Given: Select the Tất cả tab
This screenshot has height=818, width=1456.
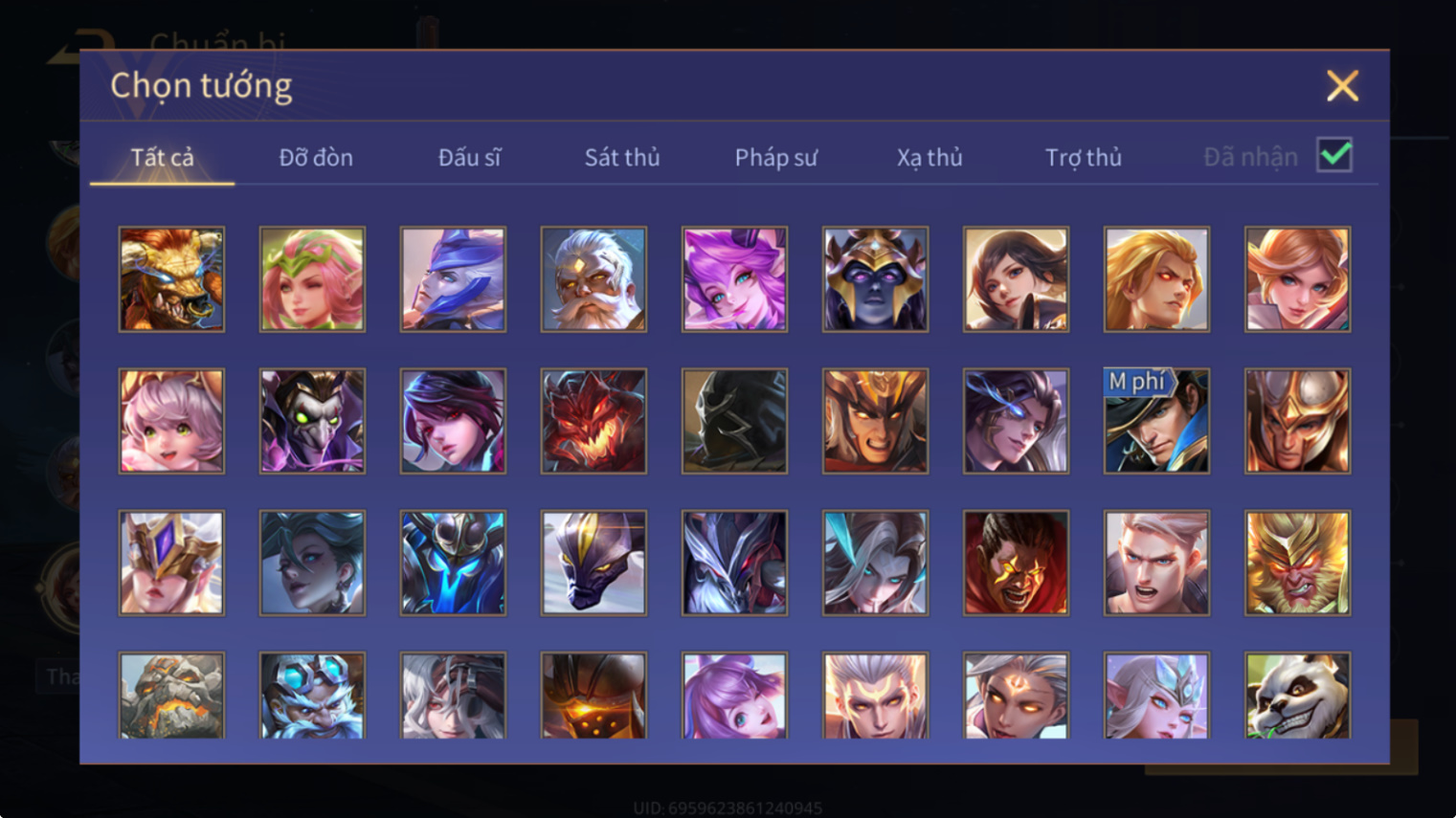Looking at the screenshot, I should [x=163, y=157].
